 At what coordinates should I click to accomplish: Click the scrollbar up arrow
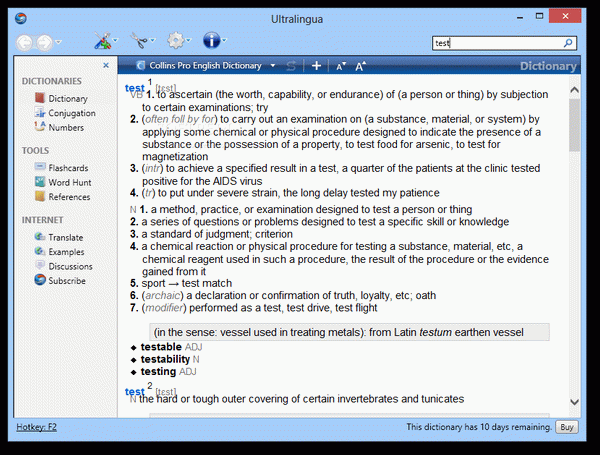(574, 90)
